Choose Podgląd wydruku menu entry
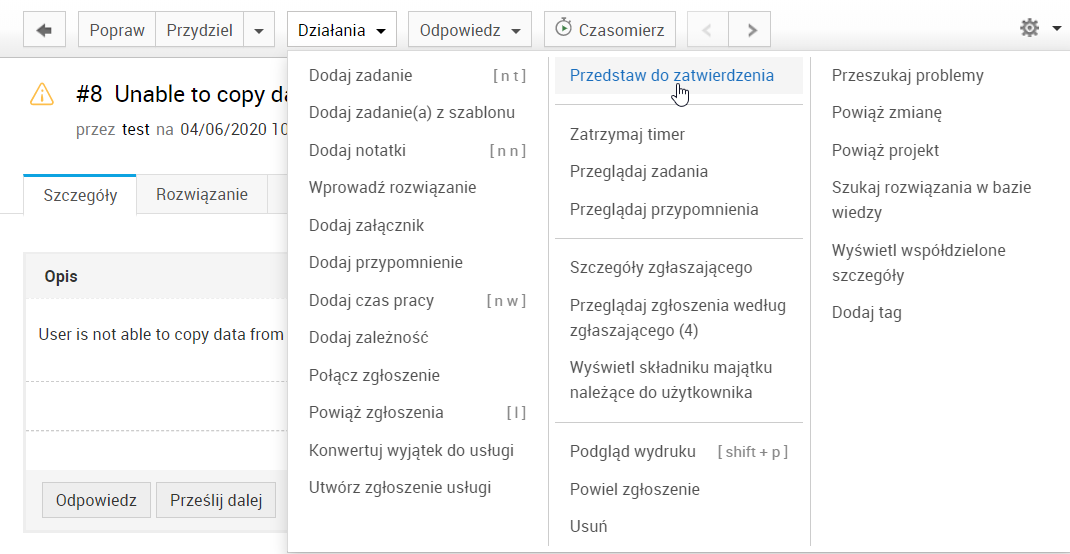The height and width of the screenshot is (554, 1070). click(x=632, y=451)
